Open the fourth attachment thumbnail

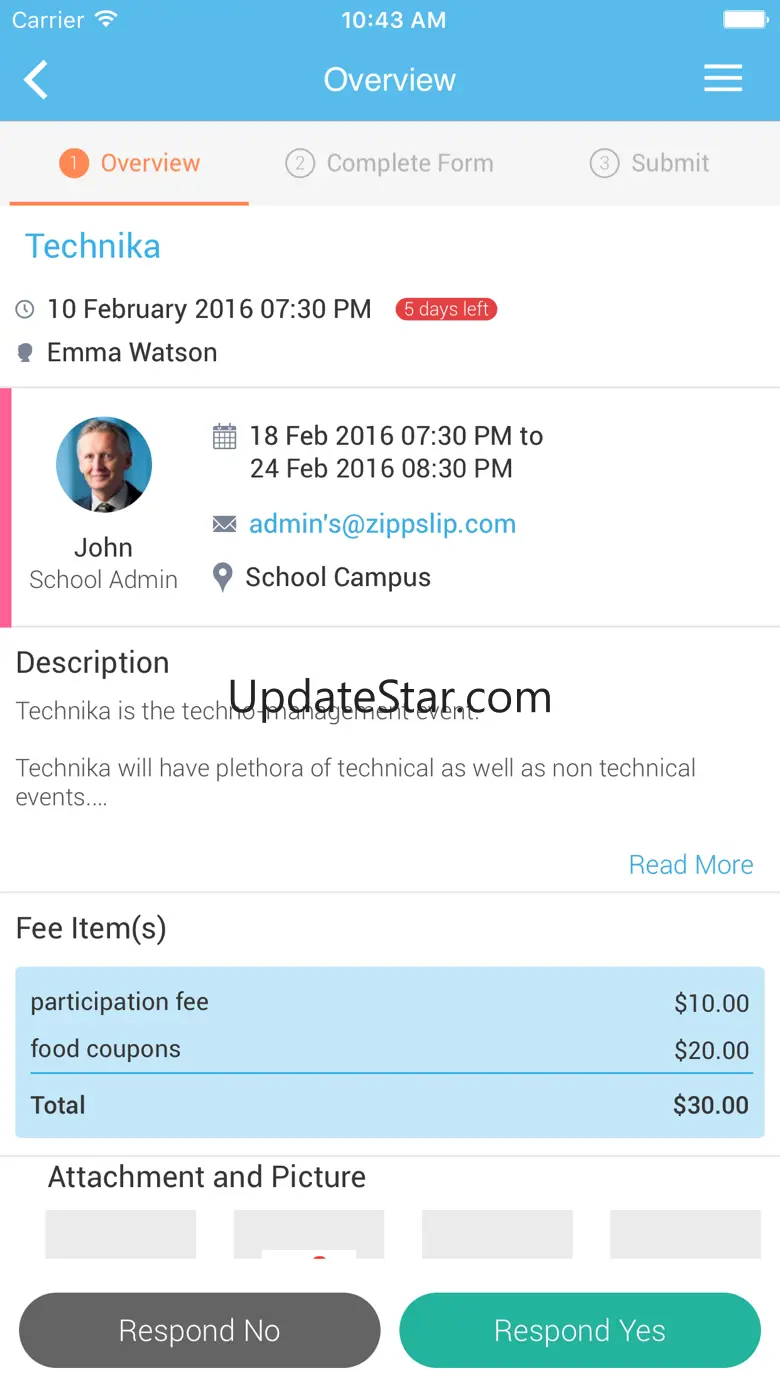tap(685, 1234)
